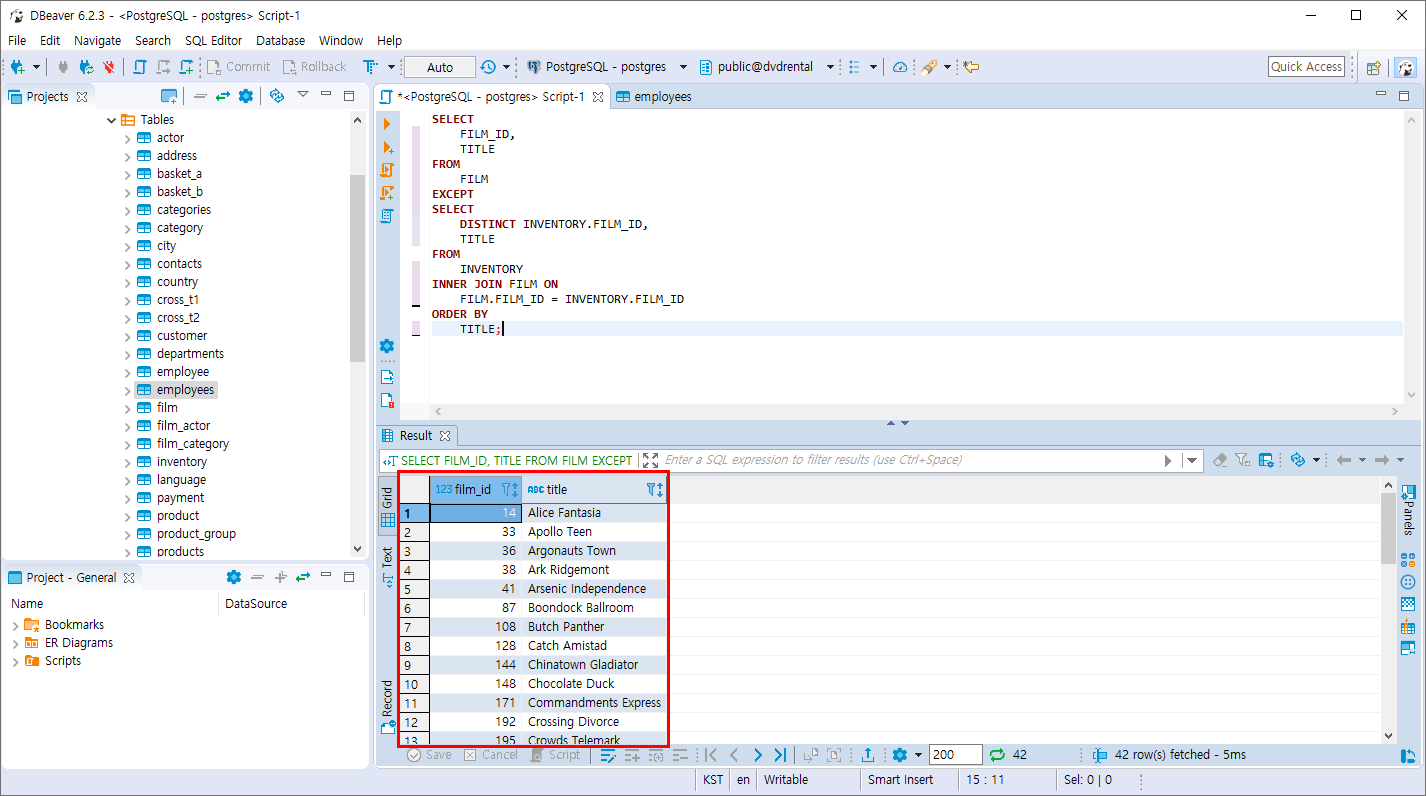Click Link with Editor green arrows in Projects

pos(222,96)
